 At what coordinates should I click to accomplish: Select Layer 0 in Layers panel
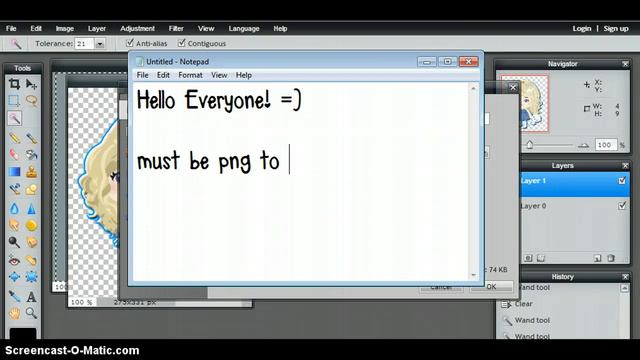575,206
